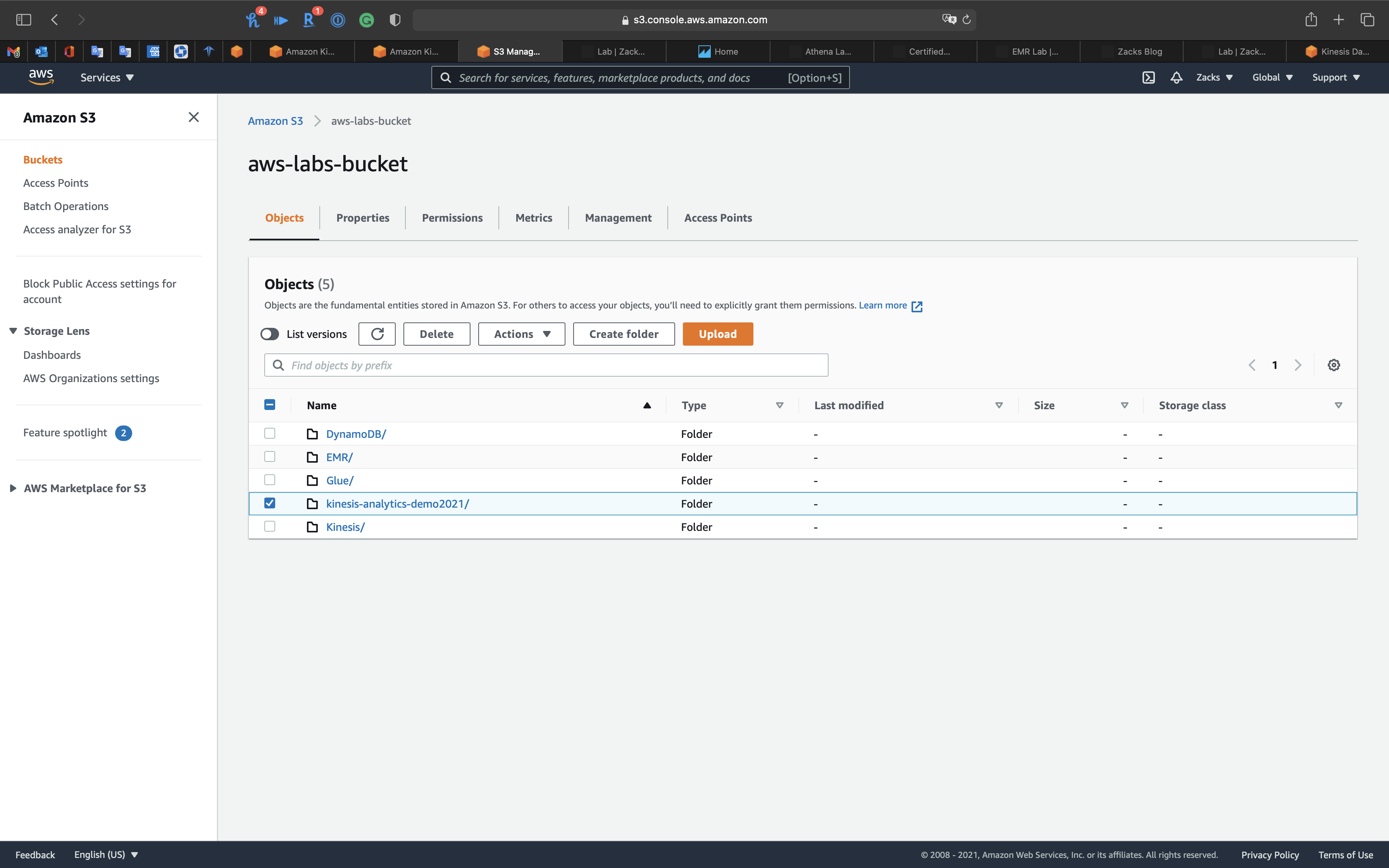The image size is (1389, 868).
Task: Click the AWS logo home icon
Action: pos(41,77)
